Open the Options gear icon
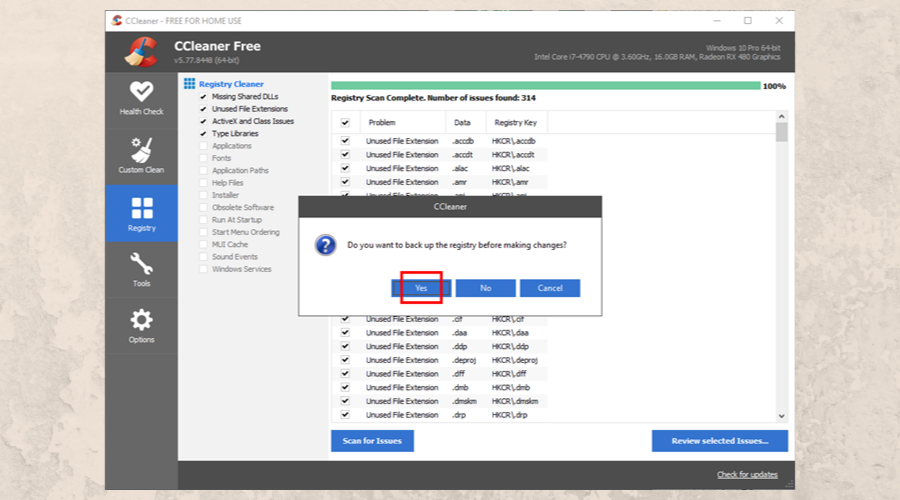Image resolution: width=900 pixels, height=500 pixels. point(141,320)
